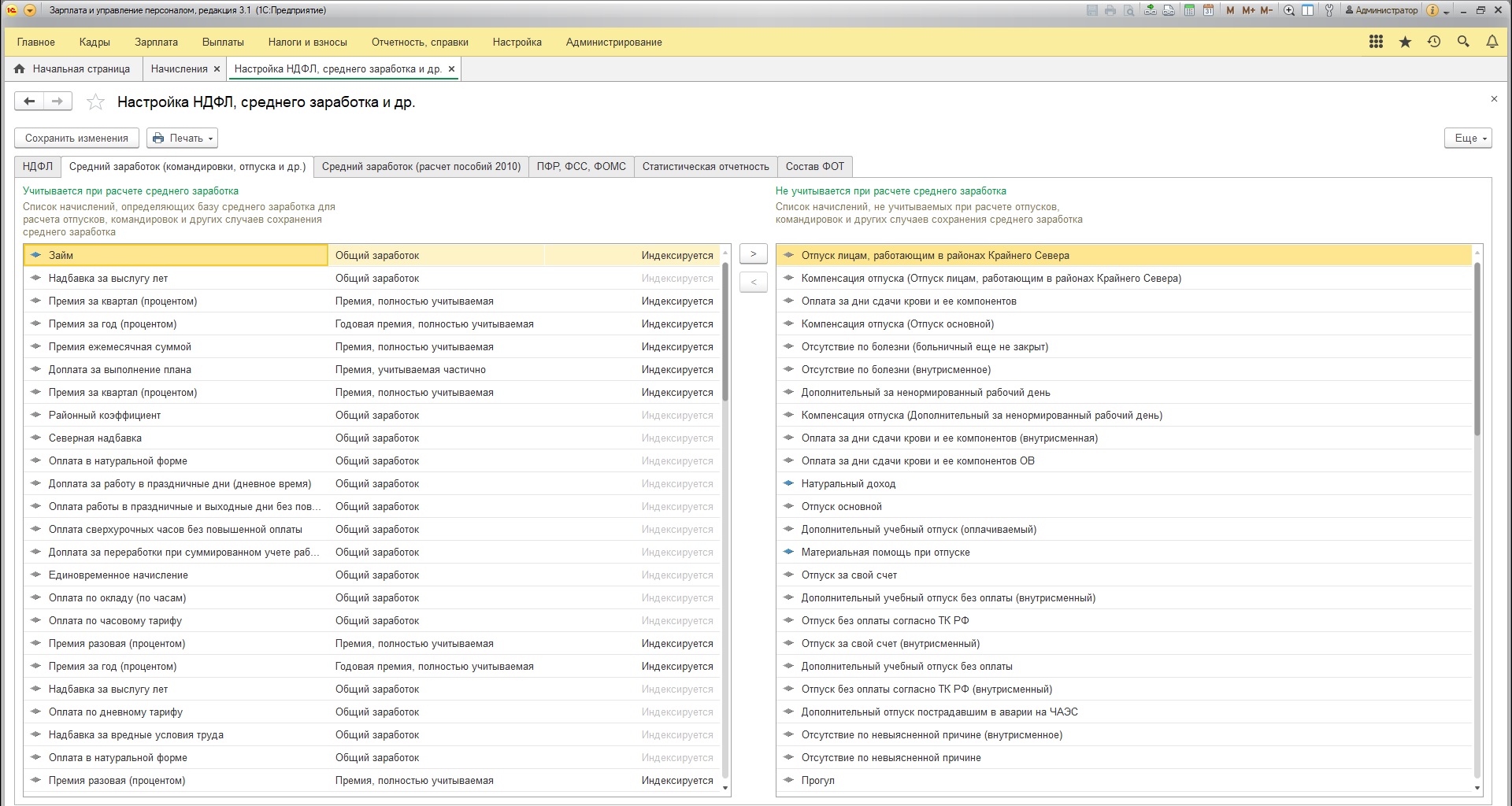1512x806 pixels.
Task: Expand the info dropdown arrow next to Администратор
Action: pyautogui.click(x=1447, y=12)
